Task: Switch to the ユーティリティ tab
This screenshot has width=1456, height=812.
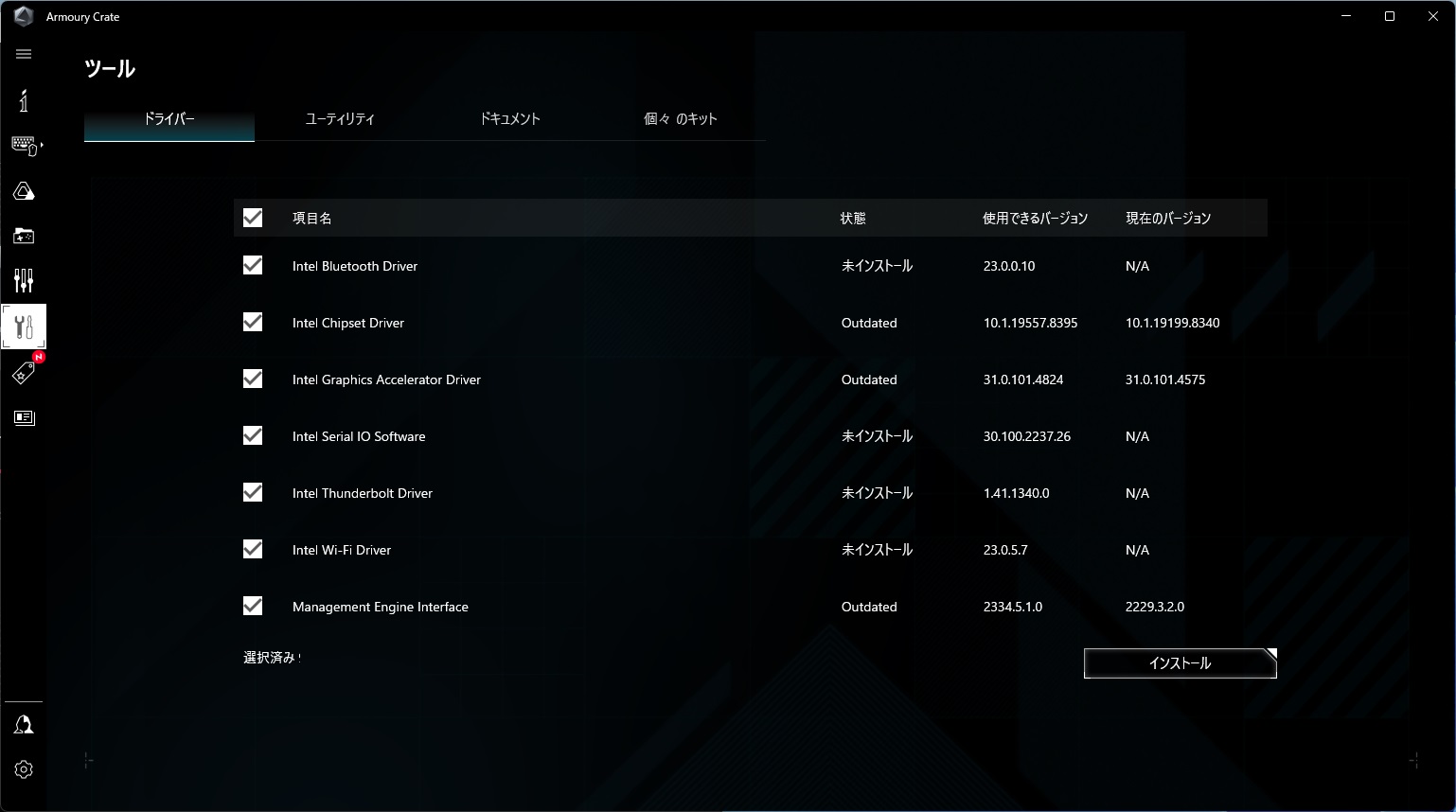Action: 340,119
